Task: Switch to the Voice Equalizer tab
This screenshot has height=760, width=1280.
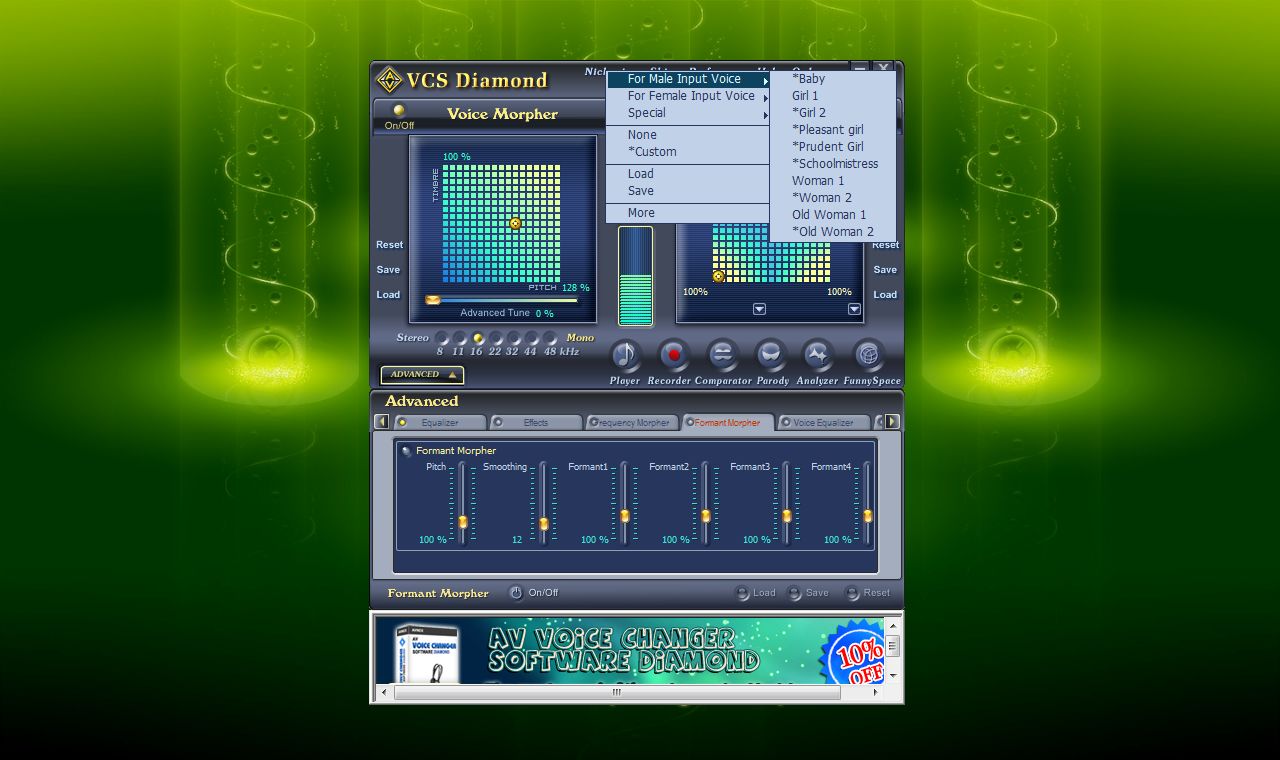Action: [824, 423]
